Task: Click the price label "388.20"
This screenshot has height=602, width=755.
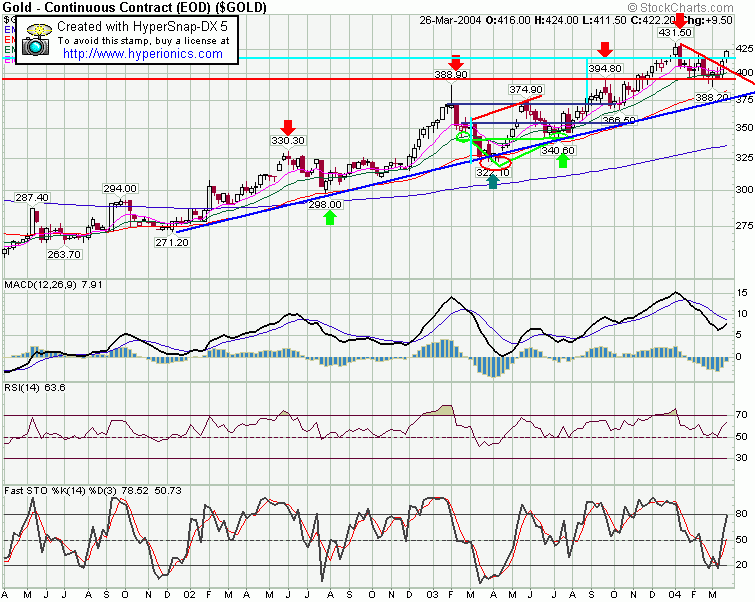Action: [x=712, y=98]
